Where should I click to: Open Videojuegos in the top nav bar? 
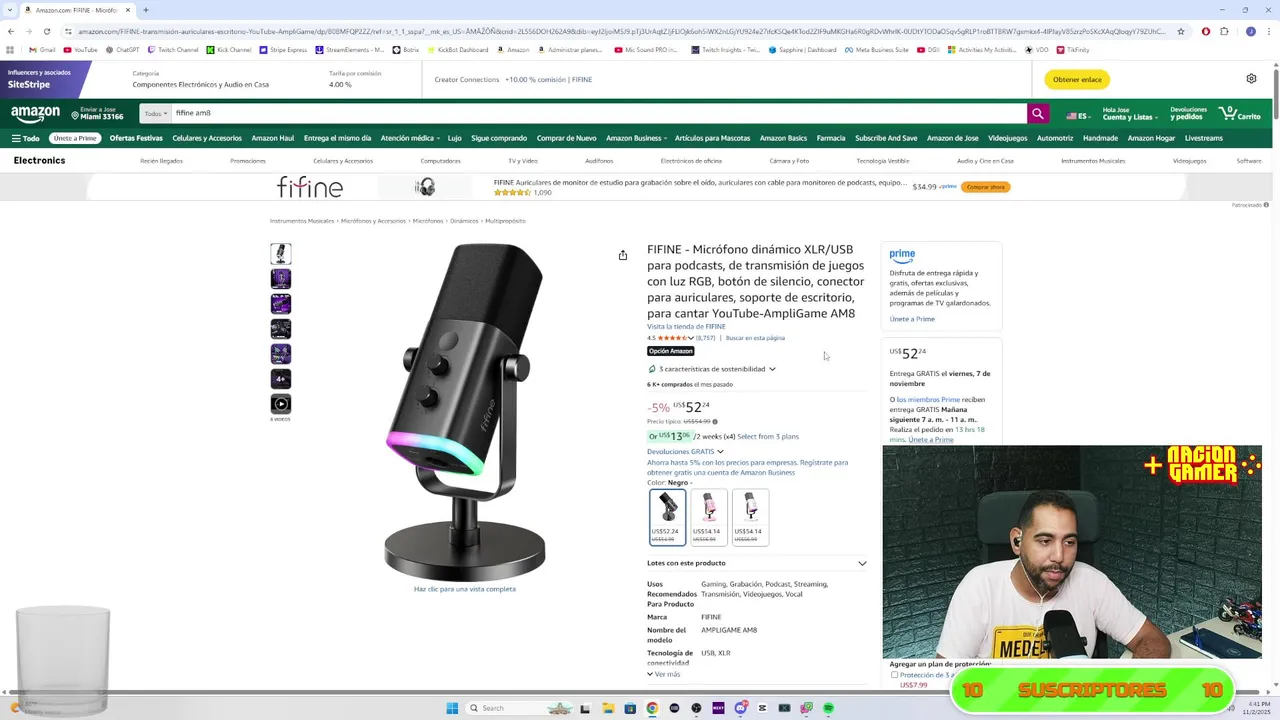click(1008, 138)
